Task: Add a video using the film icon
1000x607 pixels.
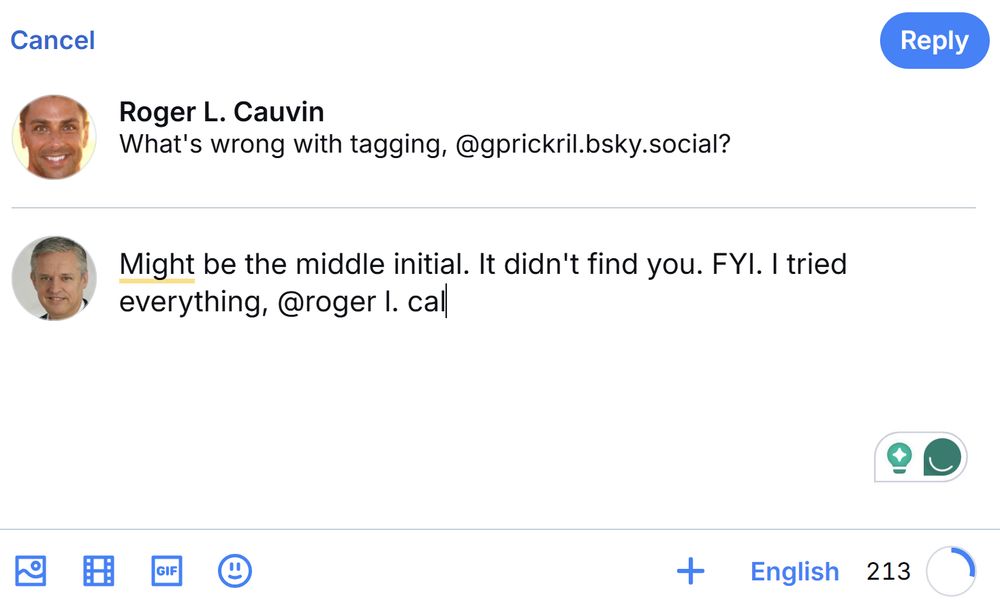Action: (x=99, y=571)
